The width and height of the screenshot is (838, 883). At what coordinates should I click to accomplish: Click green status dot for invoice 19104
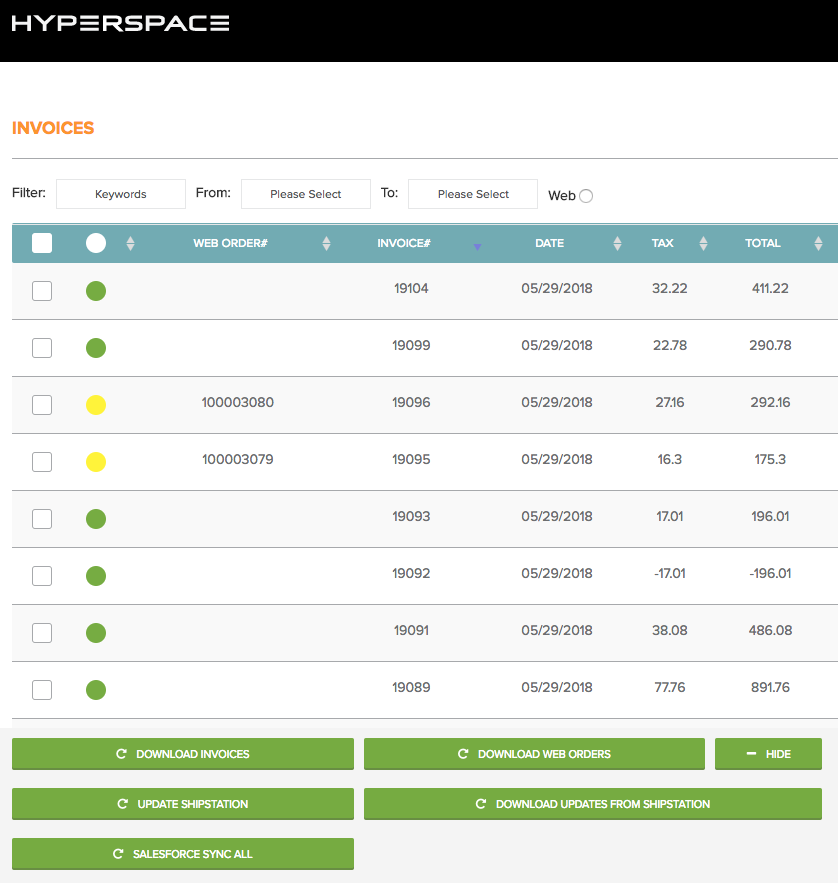[96, 291]
